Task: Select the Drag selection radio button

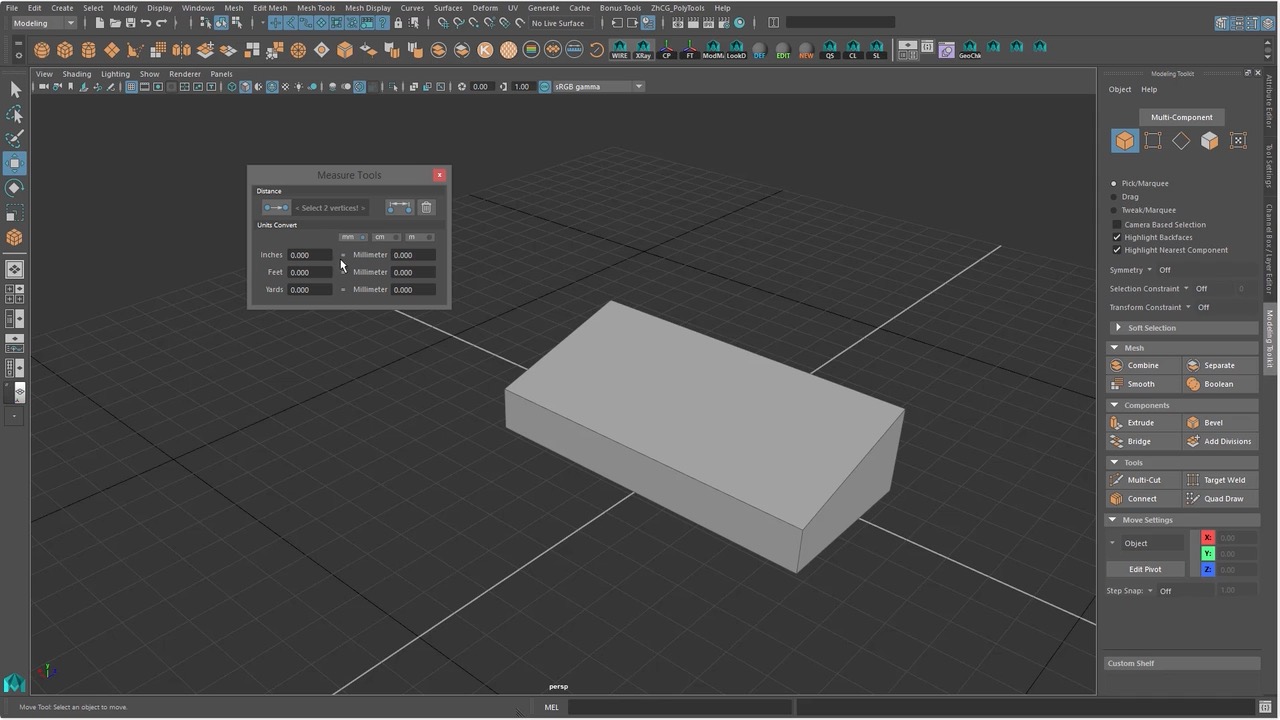Action: (1114, 196)
